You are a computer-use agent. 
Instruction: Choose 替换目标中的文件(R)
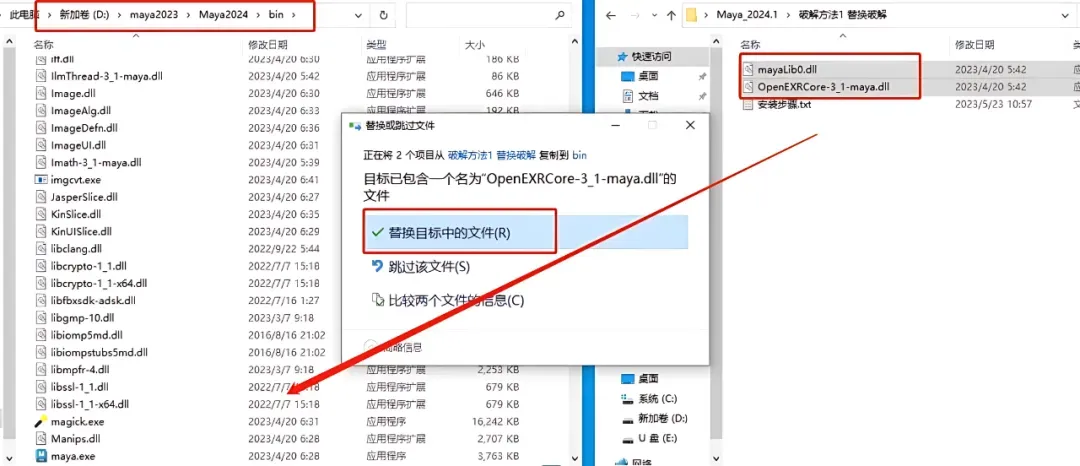pyautogui.click(x=526, y=233)
